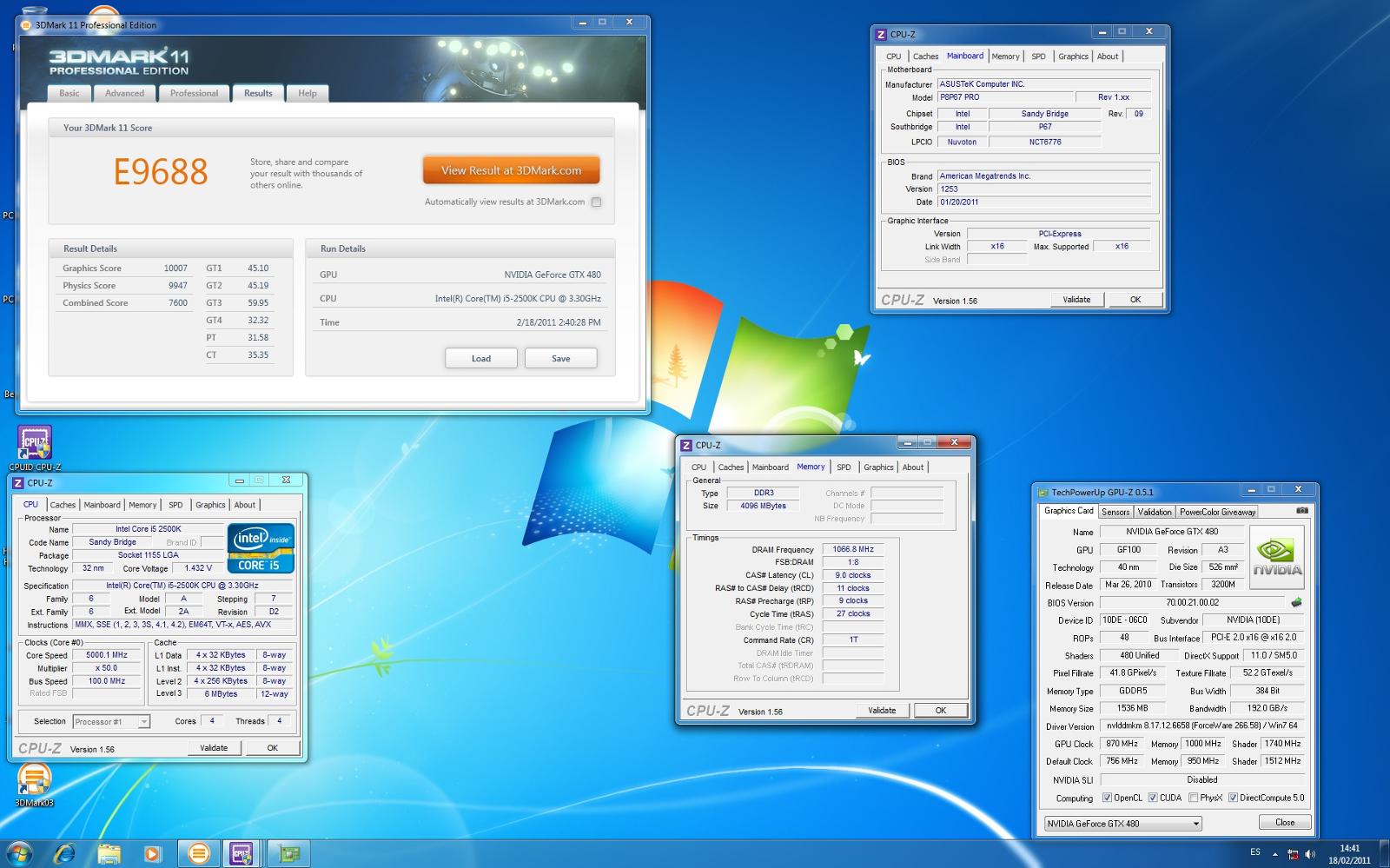Click the GPU-Z title bar icon
Viewport: 1390px width, 868px height.
[1043, 492]
